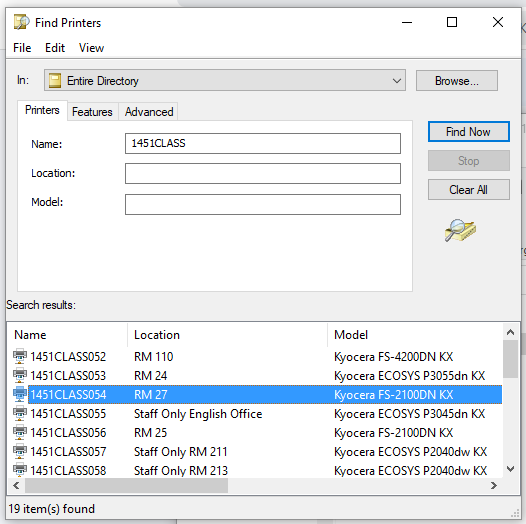Click the vertical scrollbar thumb

point(510,359)
